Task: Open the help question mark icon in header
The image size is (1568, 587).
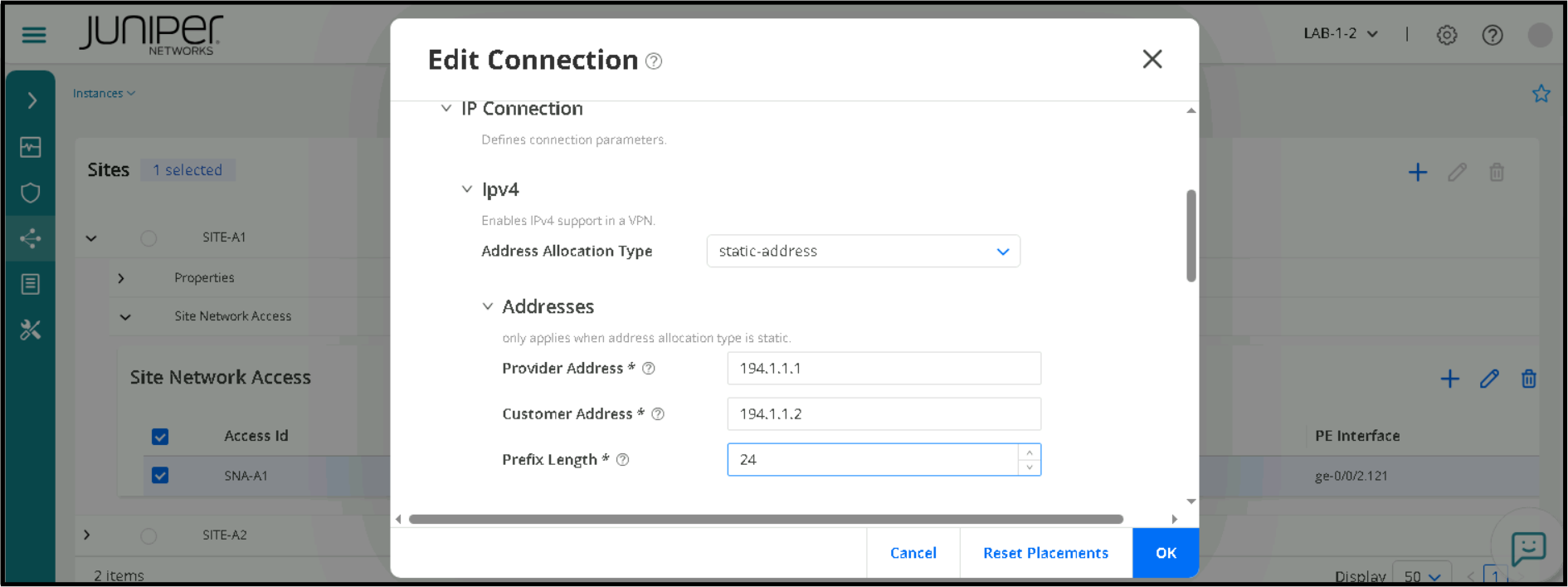Action: coord(1493,35)
